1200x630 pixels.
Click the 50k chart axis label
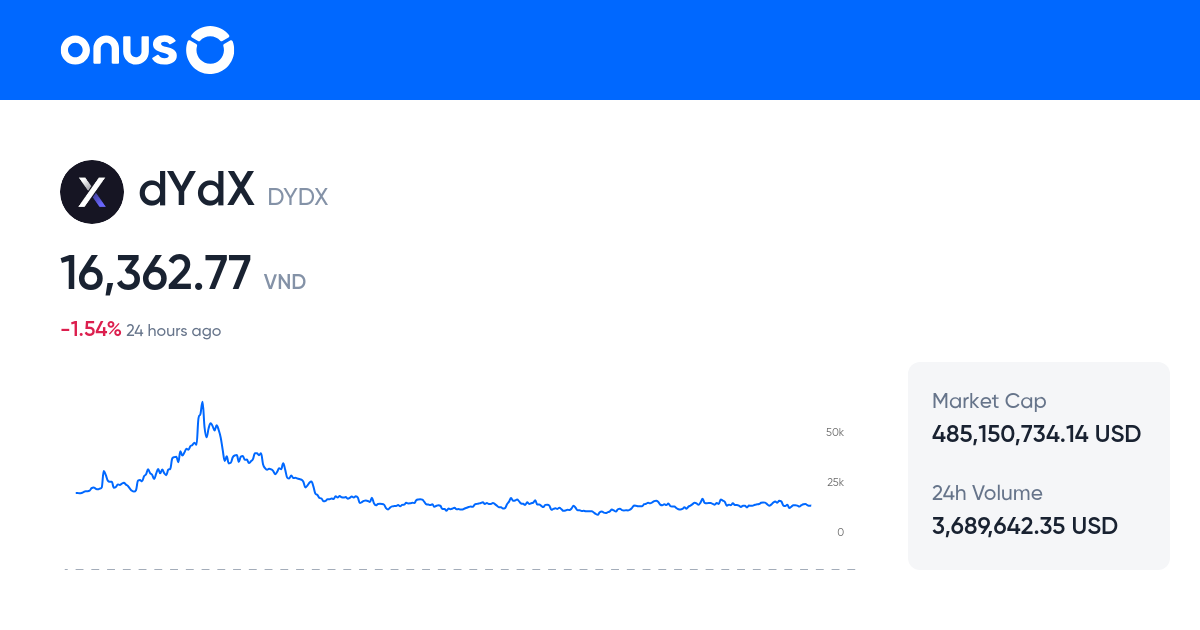point(835,432)
